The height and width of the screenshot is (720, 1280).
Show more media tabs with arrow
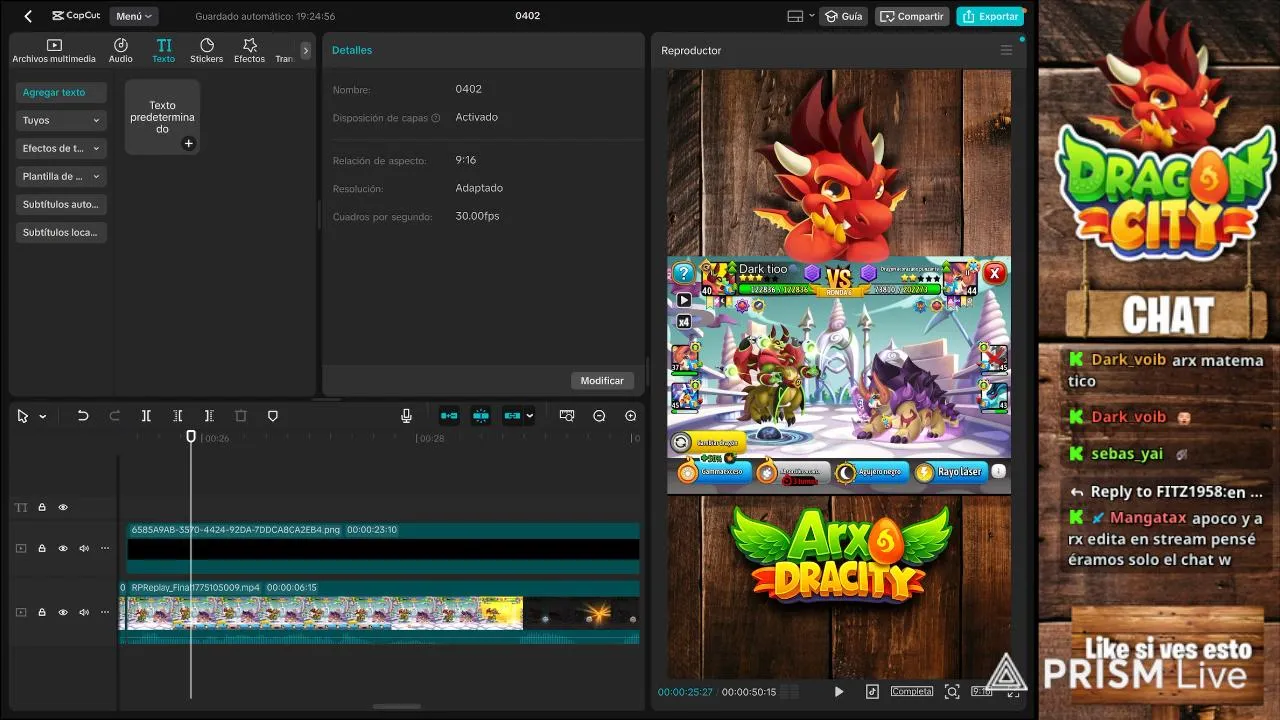306,50
